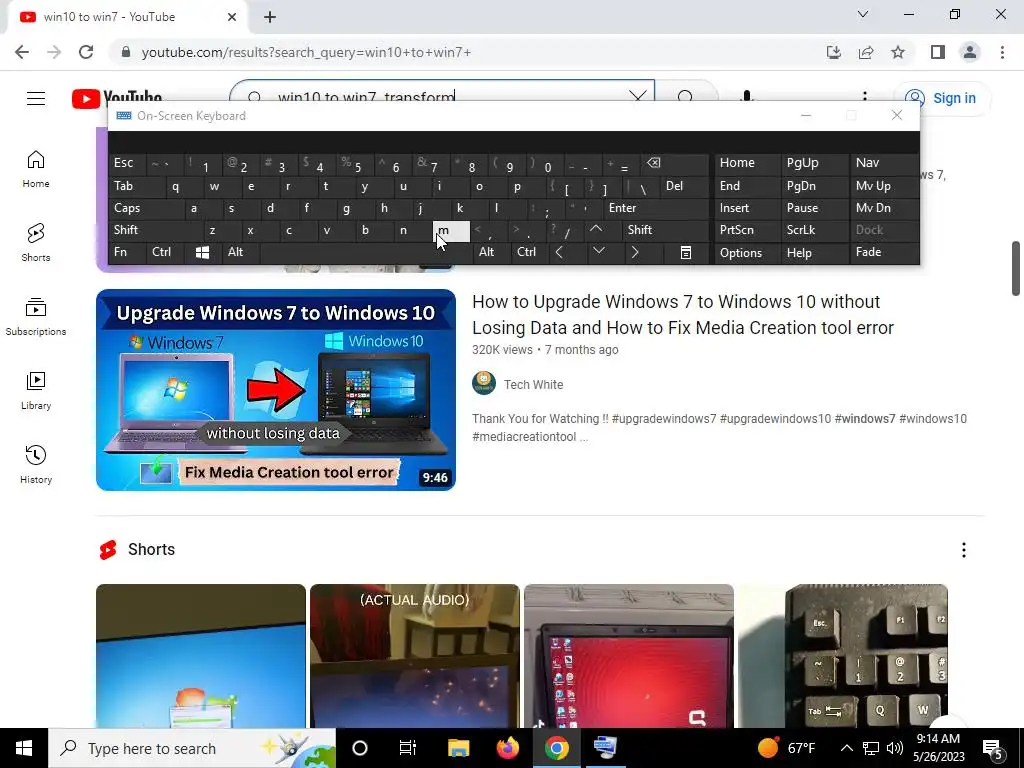
Task: Open the How to Upgrade Windows 7 title
Action: click(x=682, y=314)
